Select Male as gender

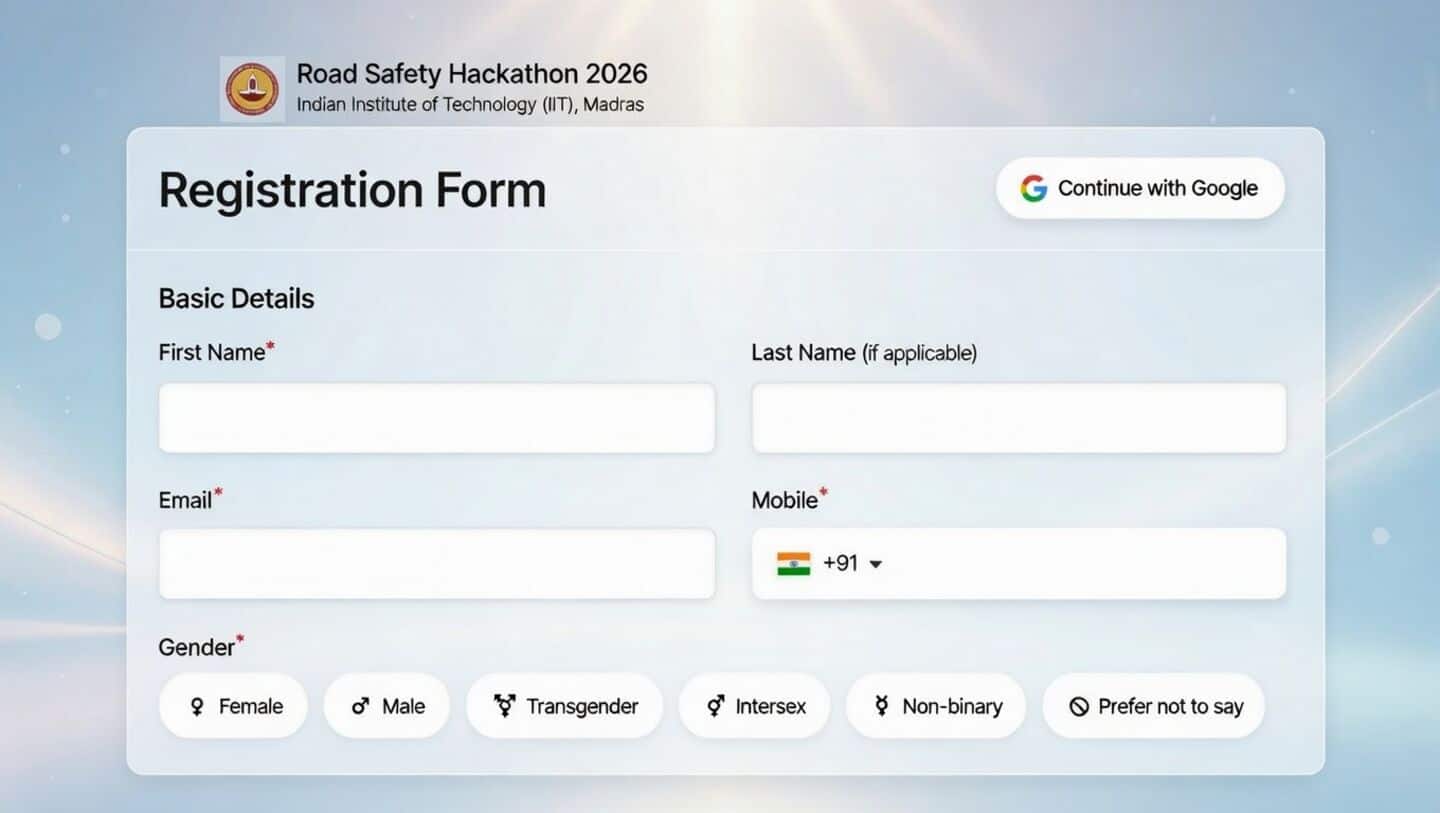point(387,706)
